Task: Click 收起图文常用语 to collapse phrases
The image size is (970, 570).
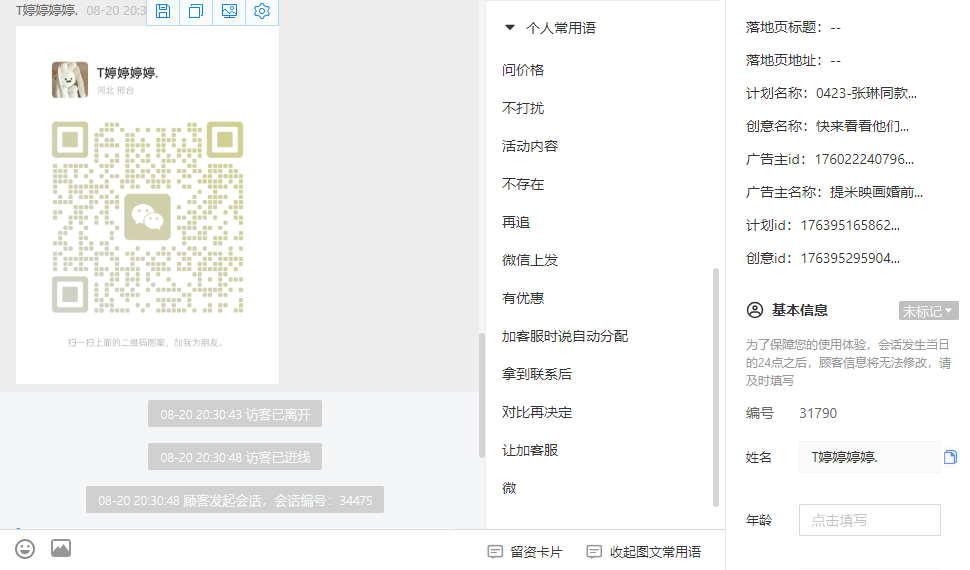Action: coord(643,552)
